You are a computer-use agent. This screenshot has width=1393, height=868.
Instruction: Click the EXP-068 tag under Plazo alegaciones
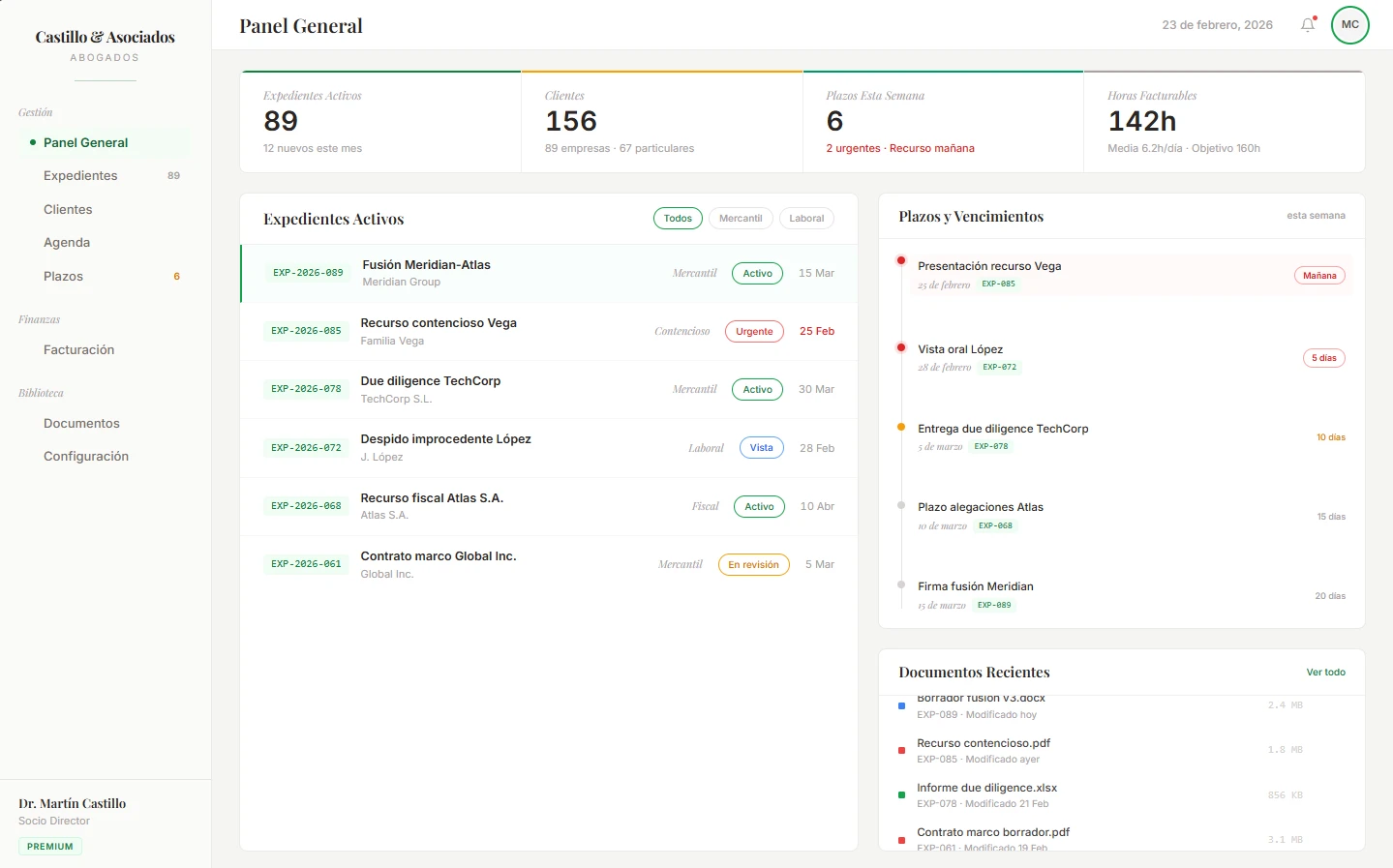(x=995, y=526)
